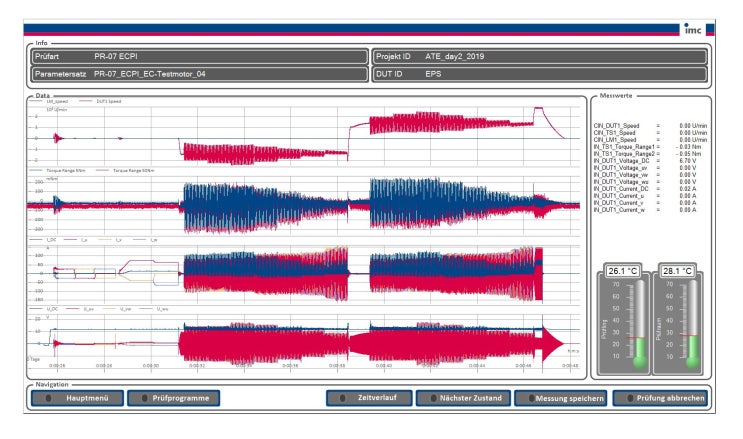Click the Prüfraum thermometer gauge
Image resolution: width=743 pixels, height=439 pixels.
click(x=678, y=324)
